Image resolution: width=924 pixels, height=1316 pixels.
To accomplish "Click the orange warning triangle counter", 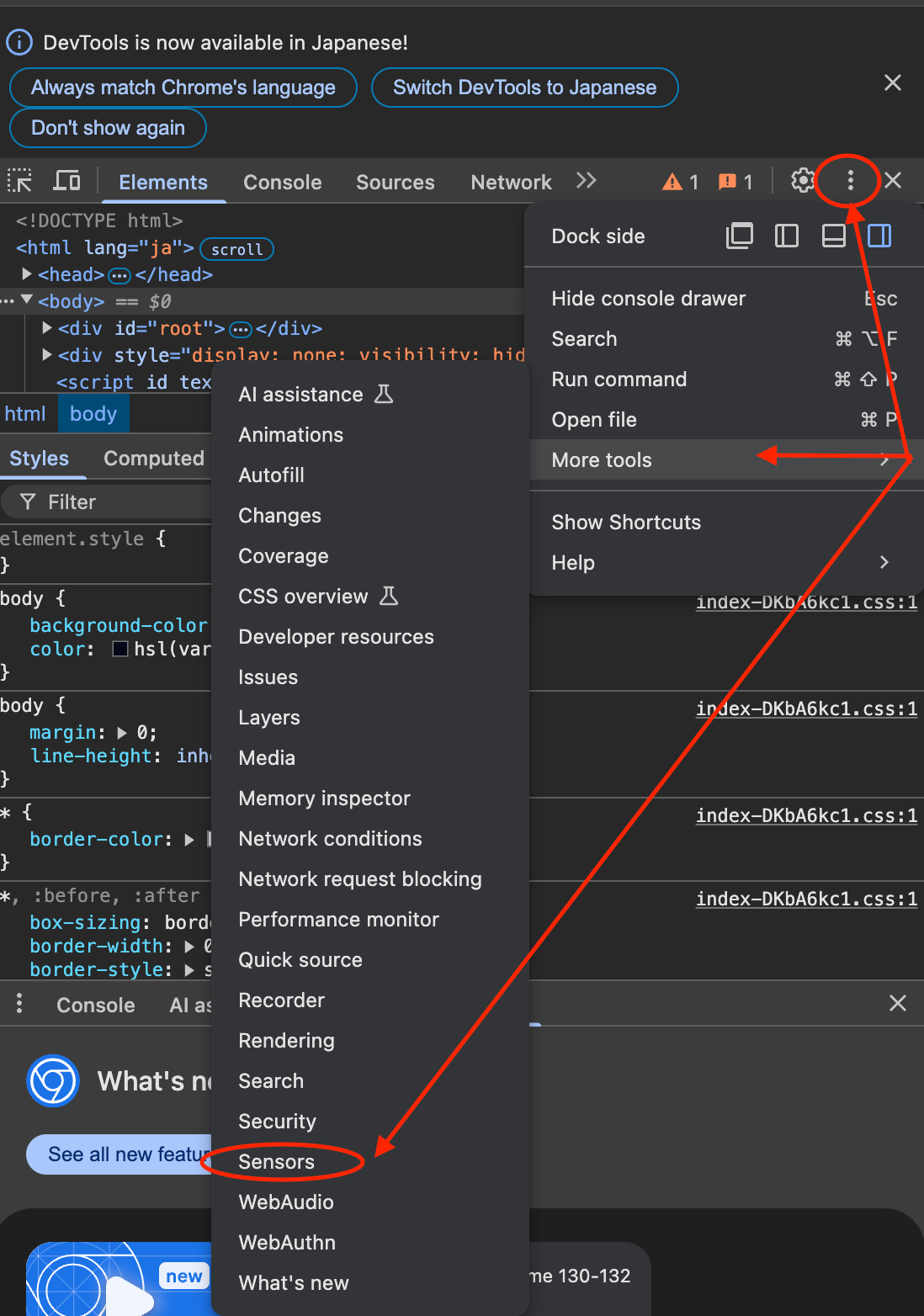I will coord(681,182).
